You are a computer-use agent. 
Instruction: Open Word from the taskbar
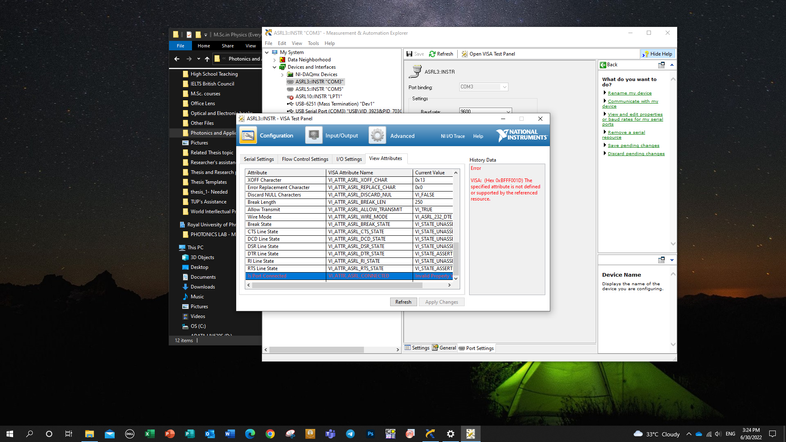tap(230, 433)
